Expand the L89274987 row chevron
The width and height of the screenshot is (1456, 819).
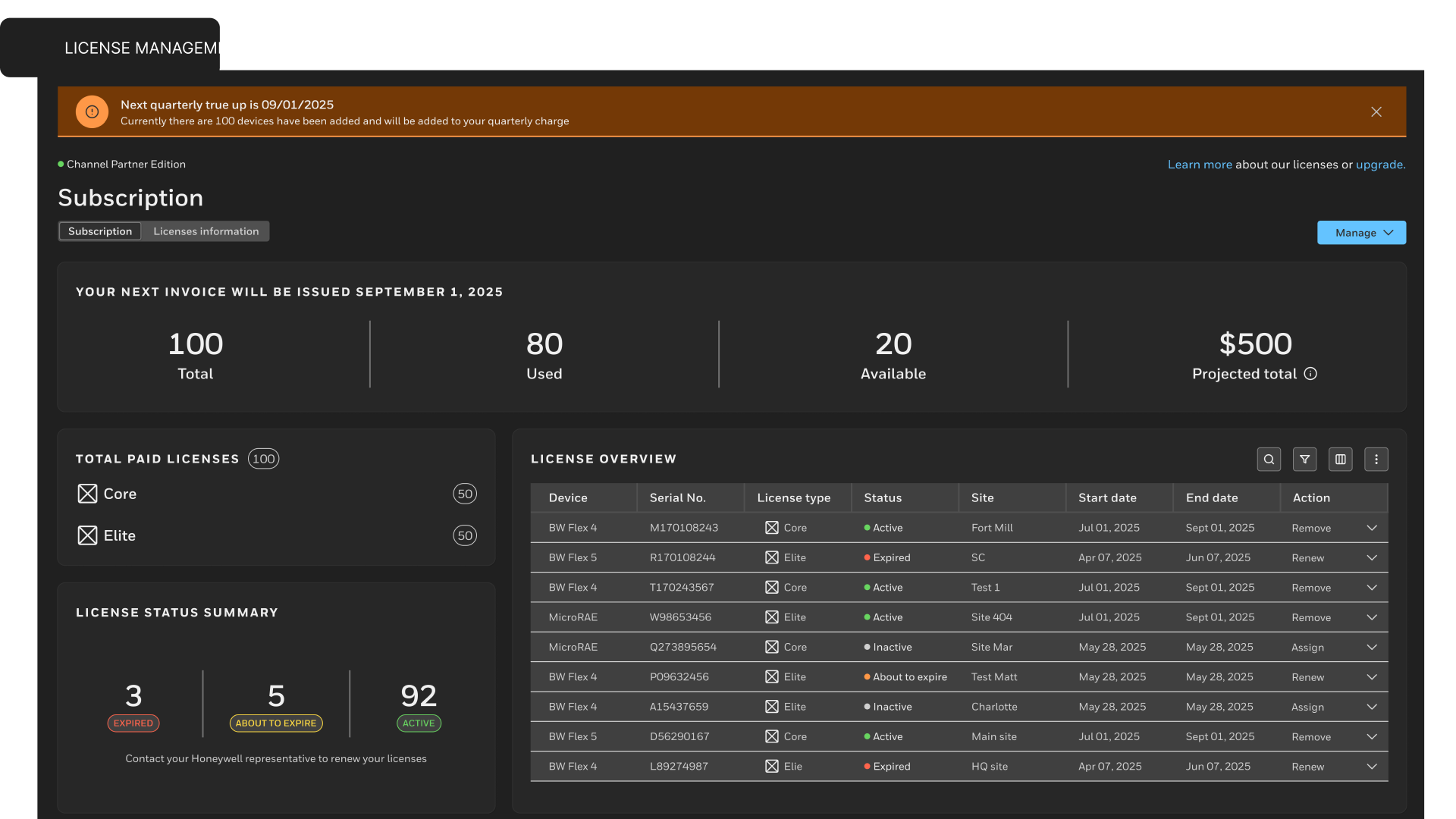coord(1371,767)
